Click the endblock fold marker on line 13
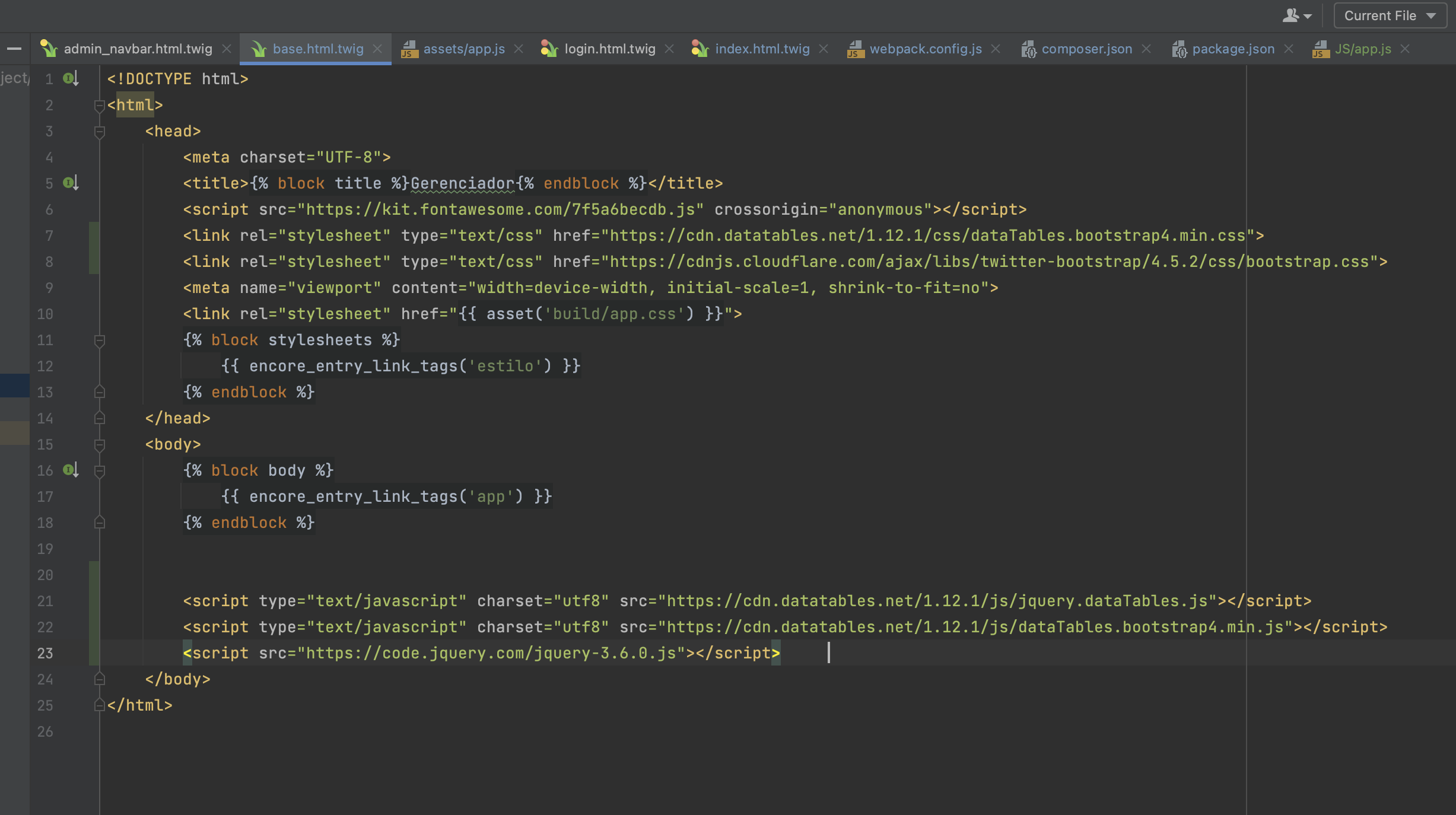 coord(100,391)
